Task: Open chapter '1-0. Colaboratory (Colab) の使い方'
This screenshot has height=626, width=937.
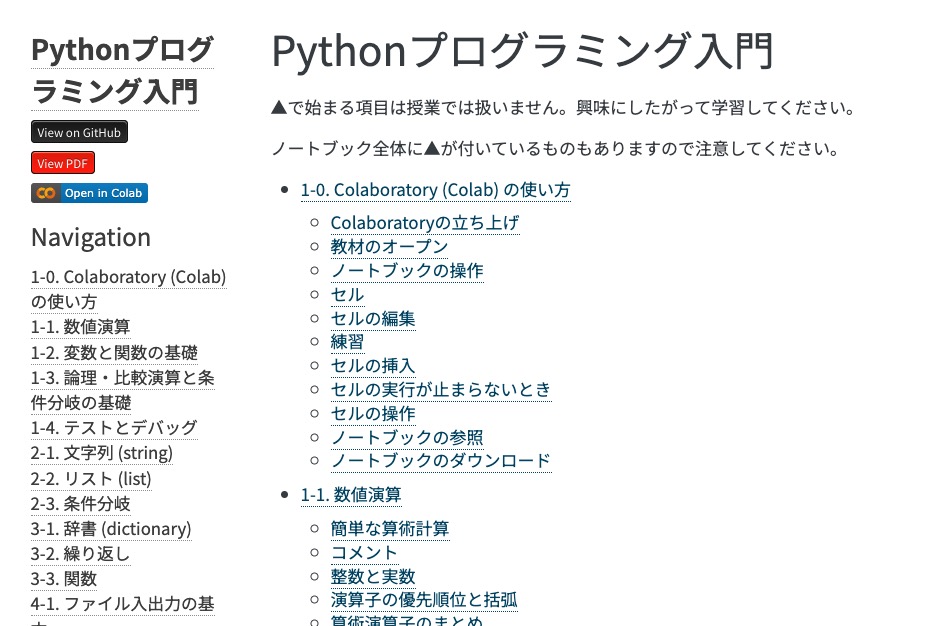Action: (x=435, y=189)
